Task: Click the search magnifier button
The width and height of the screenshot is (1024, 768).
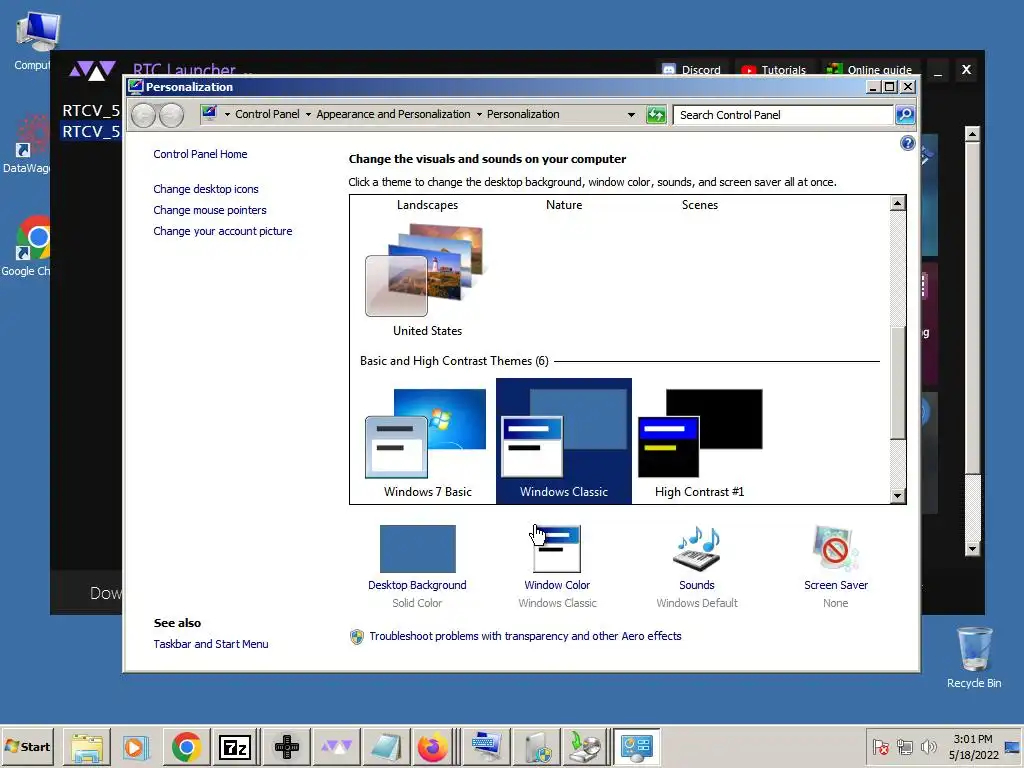Action: click(904, 115)
